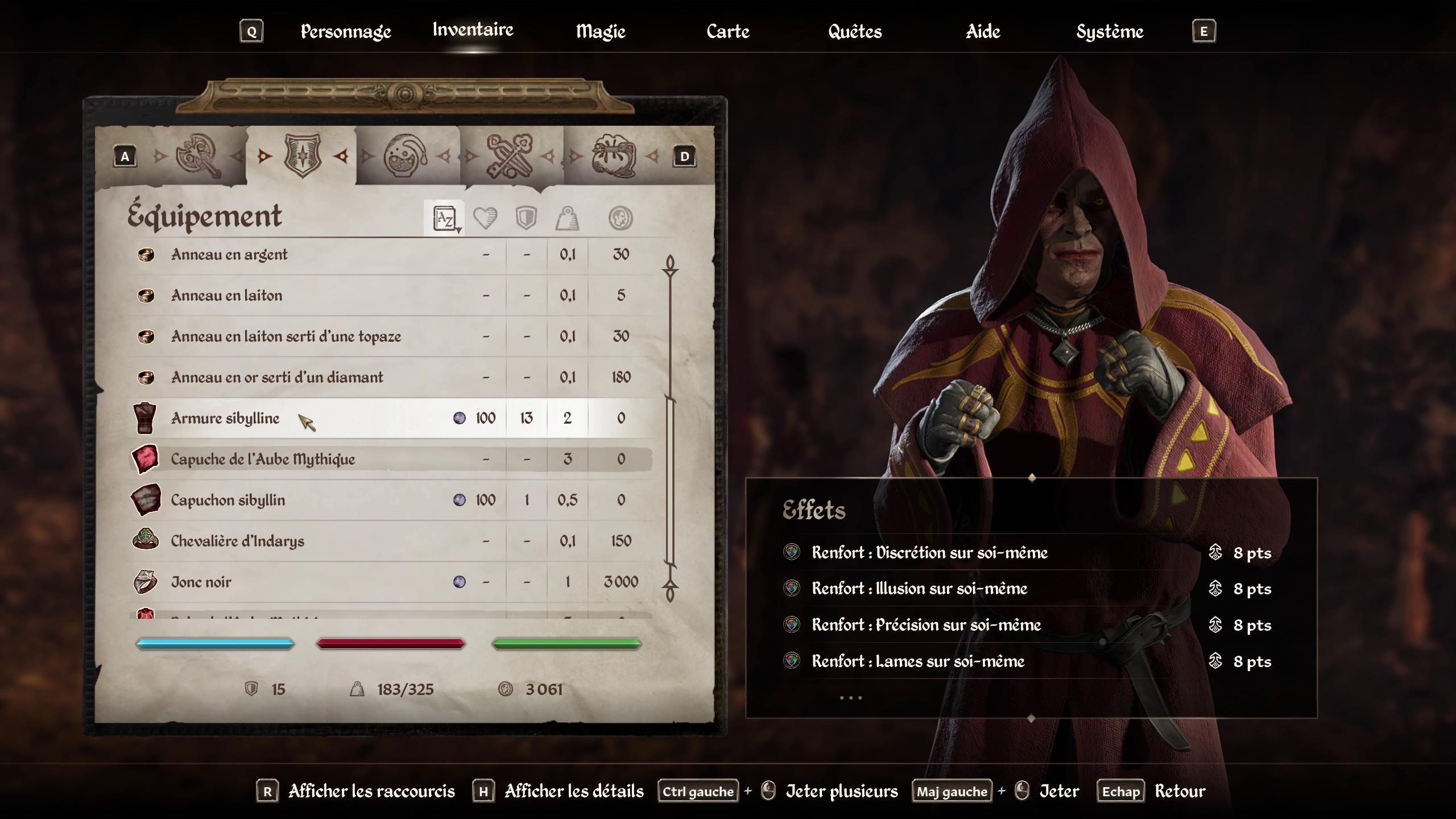Viewport: 1456px width, 819px height.
Task: Toggle the alphabetical A-Z sort order
Action: [445, 218]
